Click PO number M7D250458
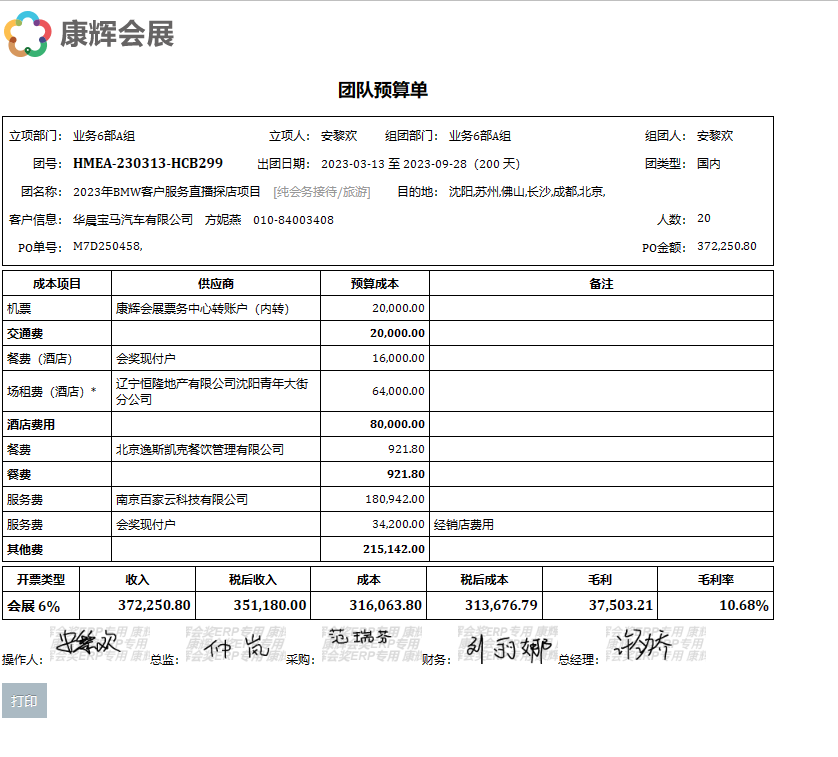Viewport: 838px width, 757px height. click(x=107, y=246)
